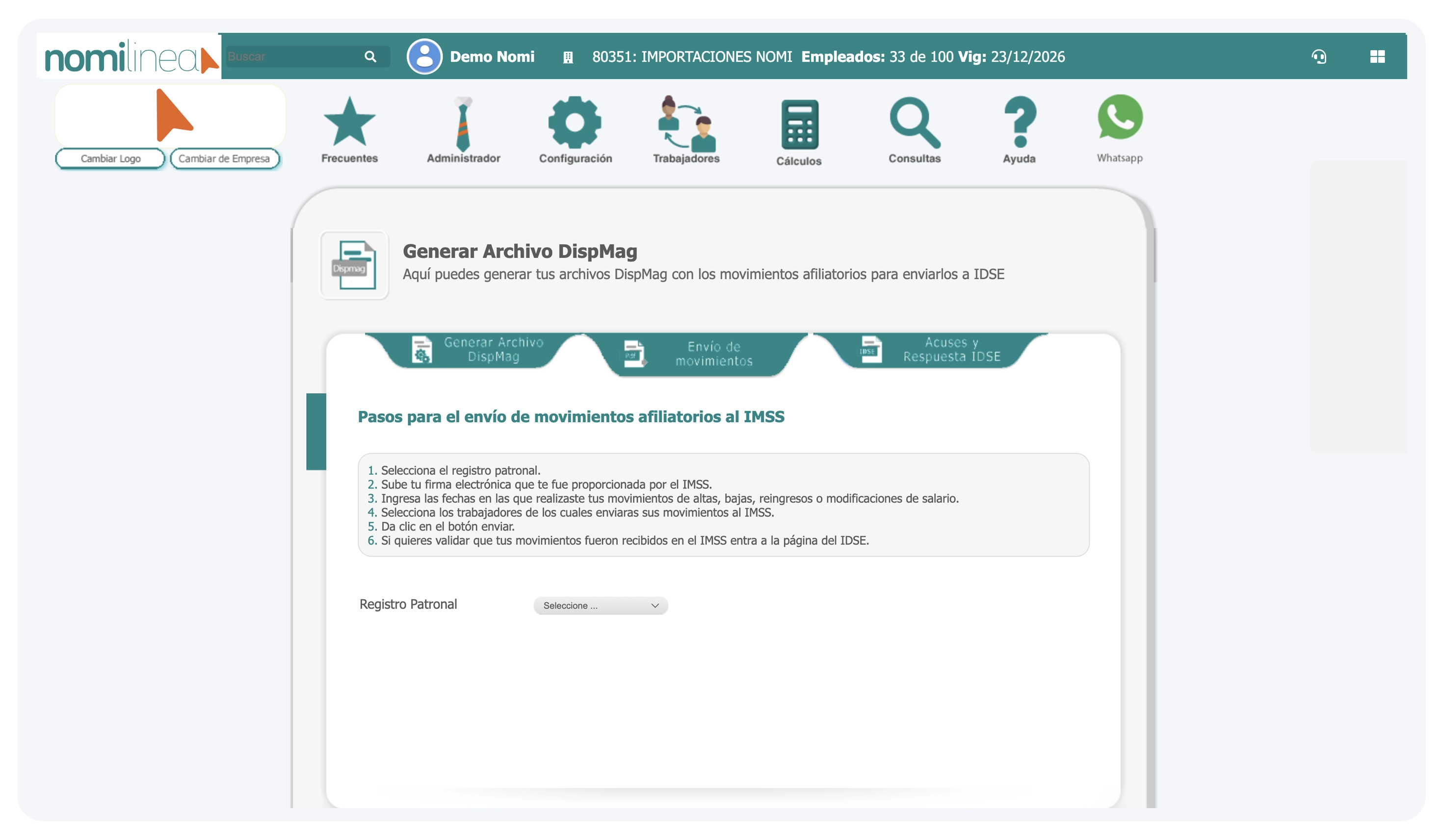Screen dimensions: 1444x840
Task: Click the Cambiar de Empresa button
Action: pos(225,158)
